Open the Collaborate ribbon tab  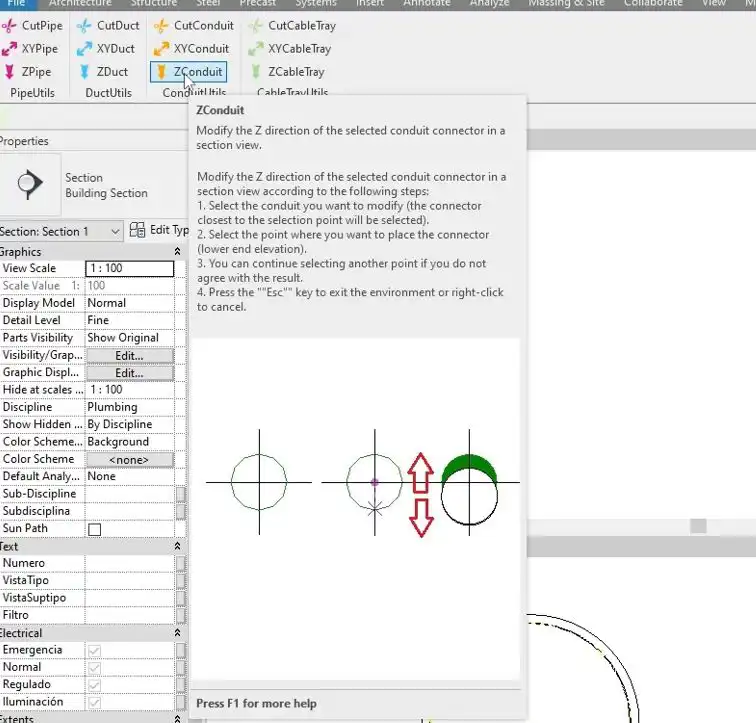[653, 3]
